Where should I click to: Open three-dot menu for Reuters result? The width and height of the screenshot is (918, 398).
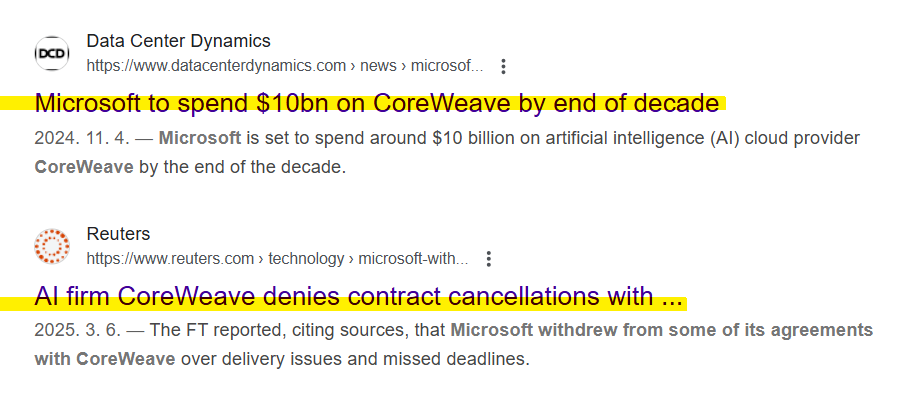(x=488, y=259)
